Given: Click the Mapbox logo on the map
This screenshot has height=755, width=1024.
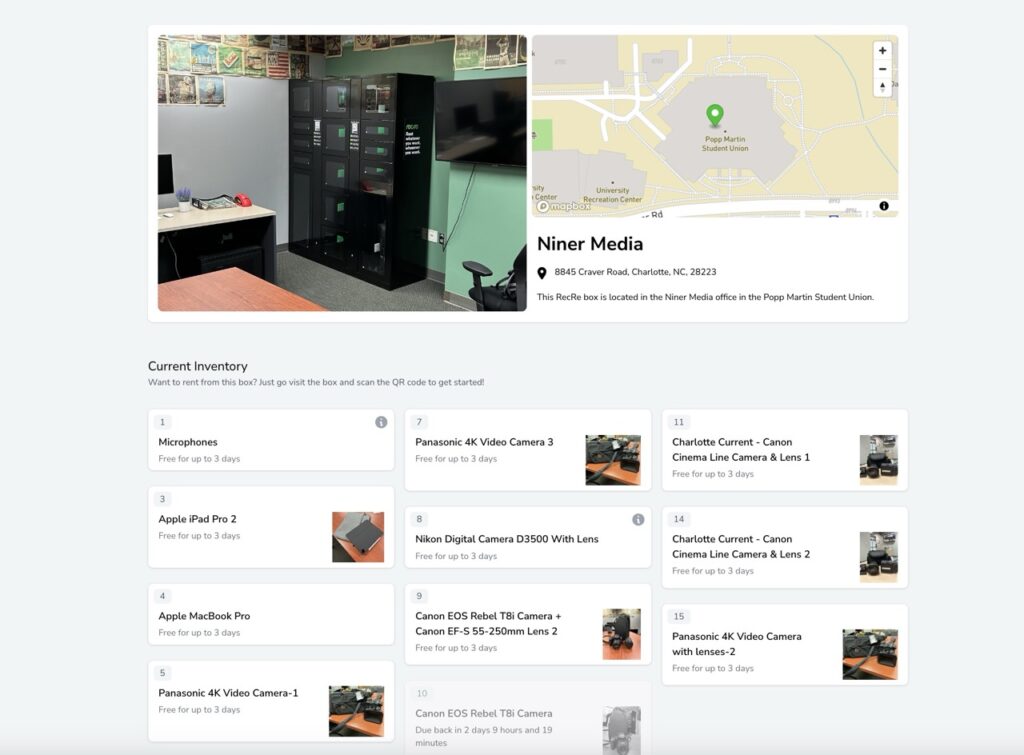Looking at the screenshot, I should 564,207.
